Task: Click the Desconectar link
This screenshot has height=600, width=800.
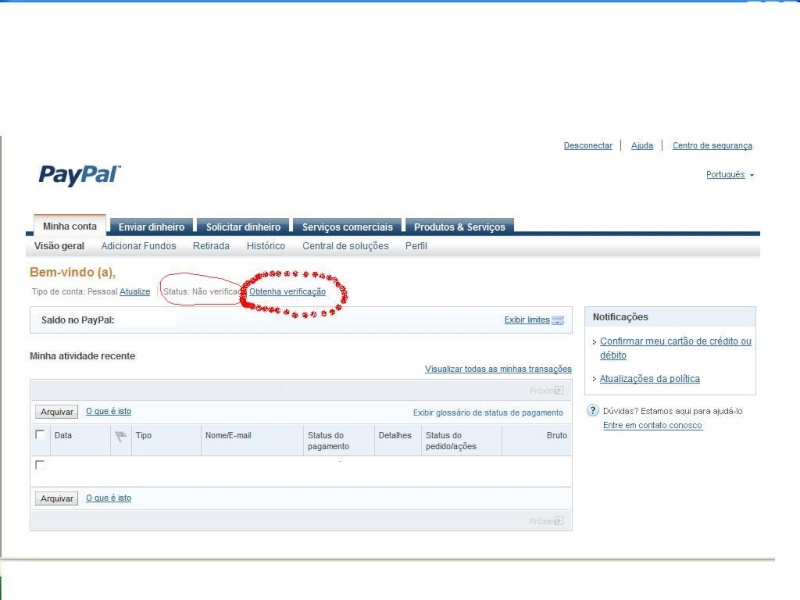Action: point(588,145)
